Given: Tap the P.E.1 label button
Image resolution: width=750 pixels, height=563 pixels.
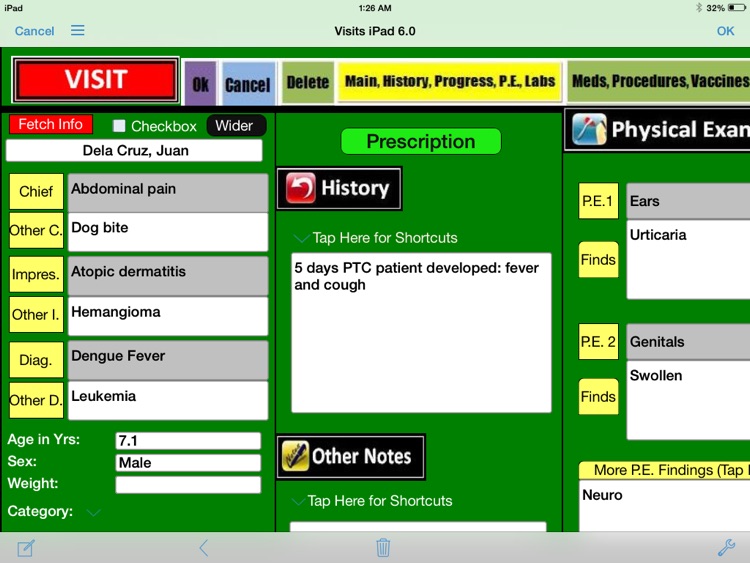Looking at the screenshot, I should [x=598, y=201].
